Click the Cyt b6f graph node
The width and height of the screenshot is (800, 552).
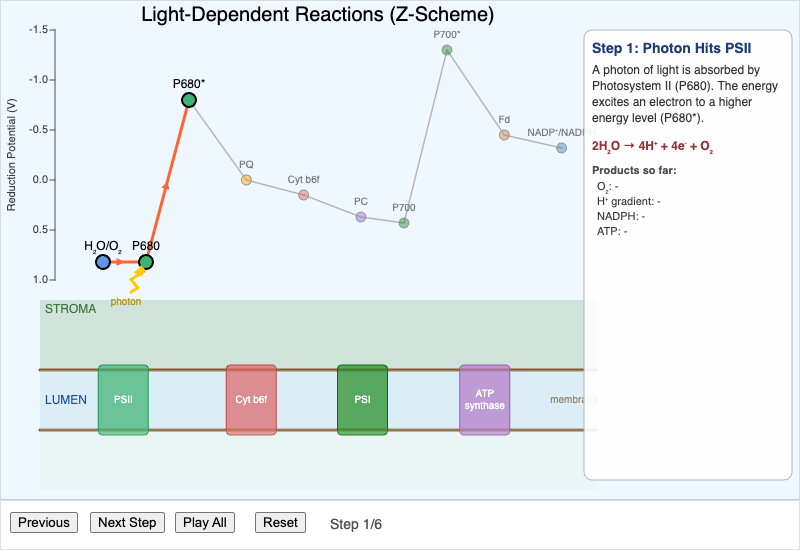click(304, 194)
